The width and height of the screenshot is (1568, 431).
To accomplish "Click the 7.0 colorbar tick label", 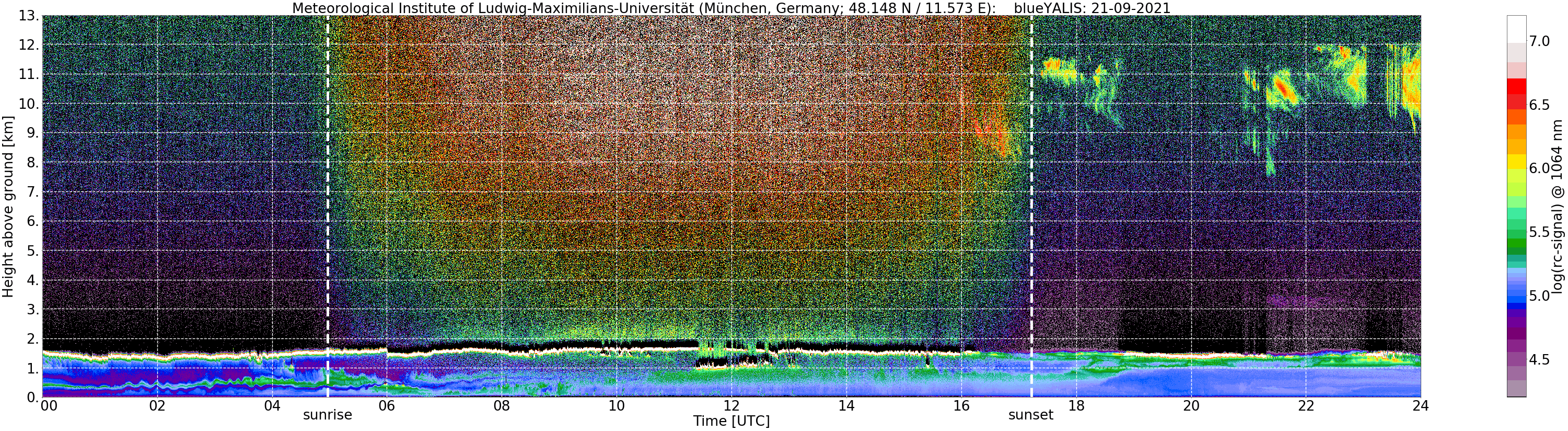I will tap(1540, 41).
